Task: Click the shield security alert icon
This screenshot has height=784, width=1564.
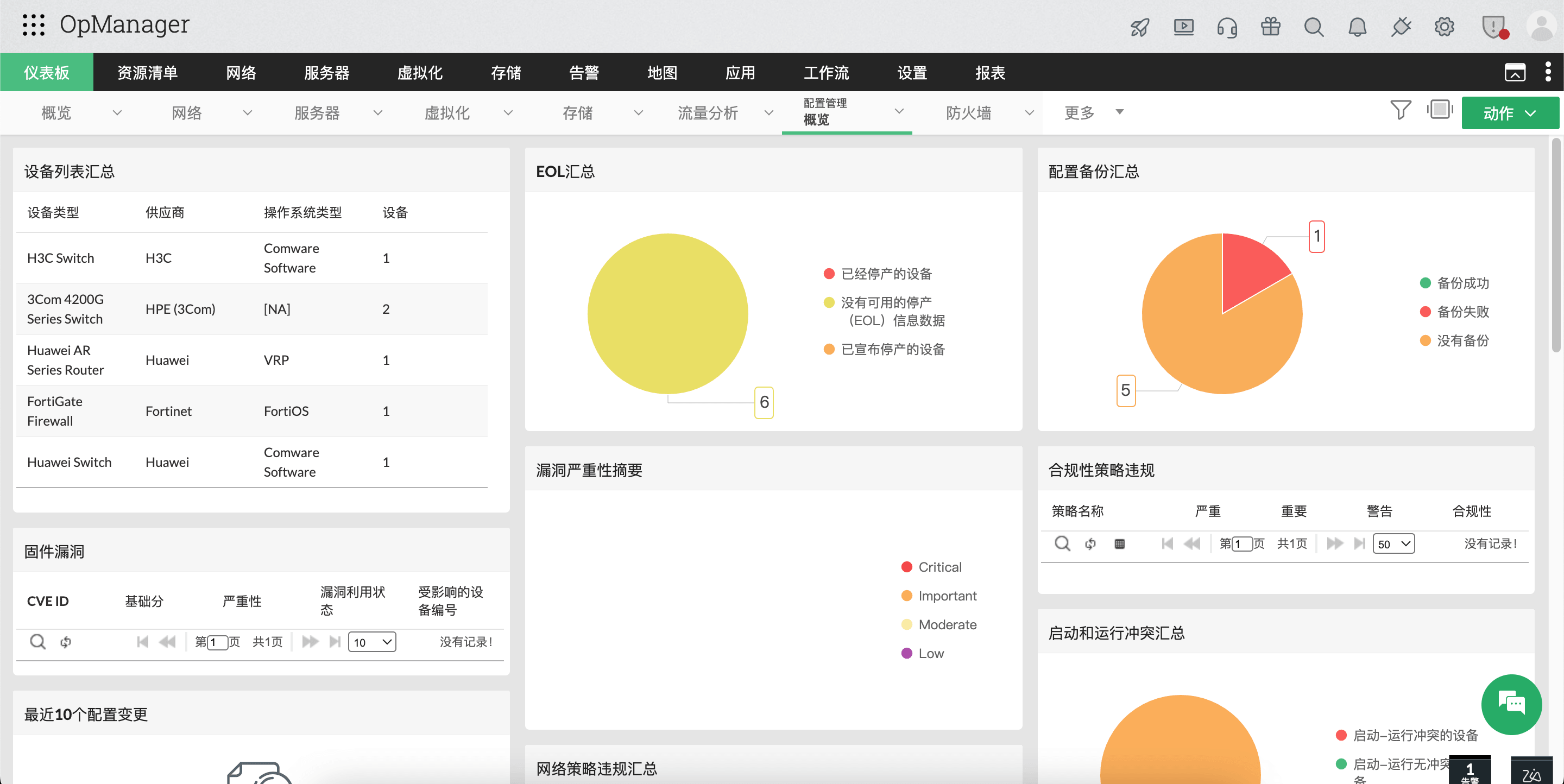Action: (x=1493, y=27)
